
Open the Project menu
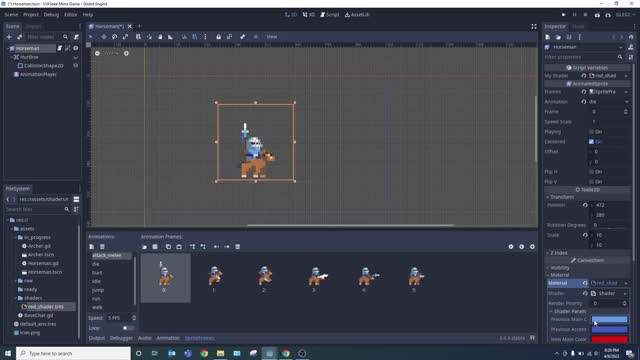click(x=31, y=15)
